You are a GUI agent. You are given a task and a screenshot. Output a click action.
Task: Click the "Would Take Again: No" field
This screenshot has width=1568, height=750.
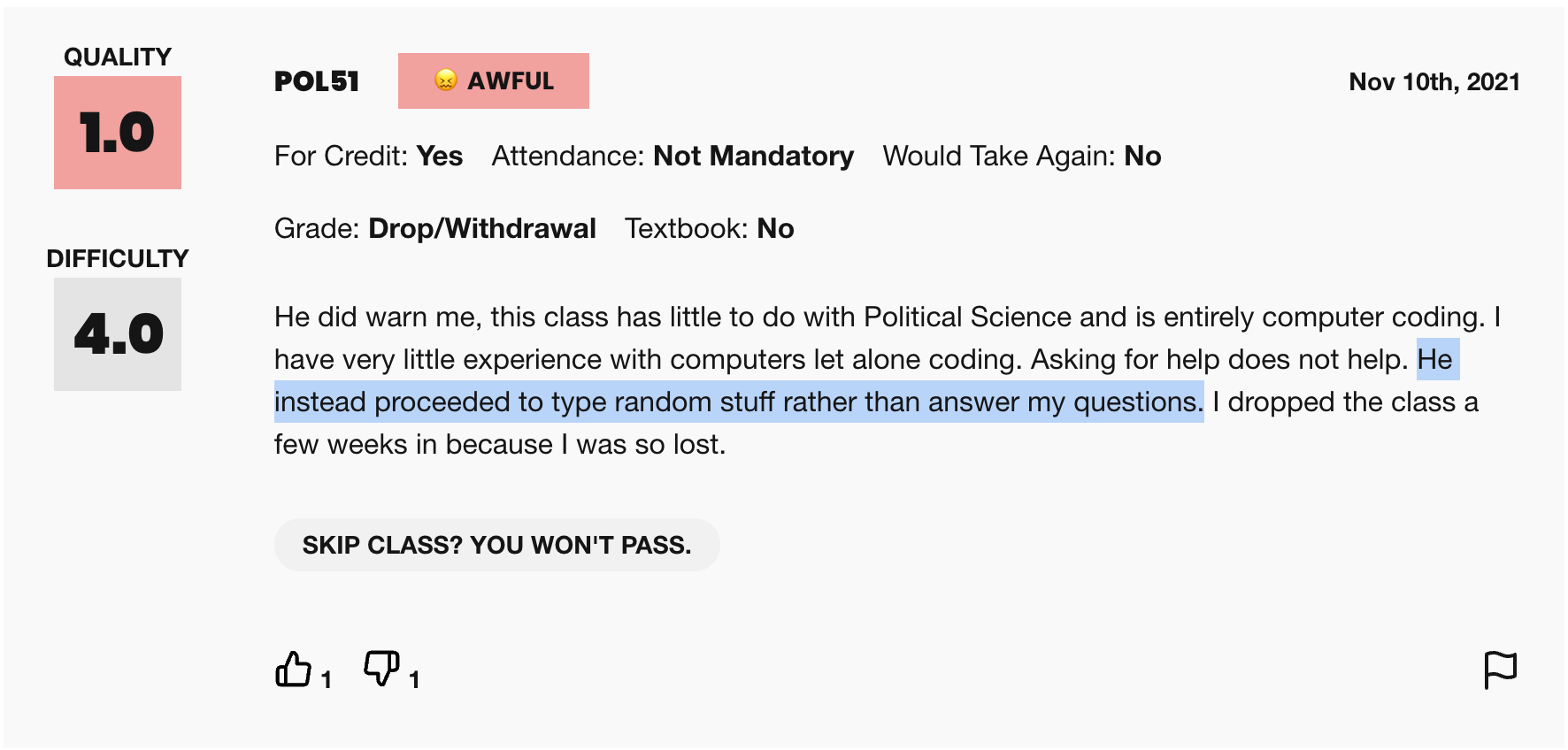coord(1021,157)
